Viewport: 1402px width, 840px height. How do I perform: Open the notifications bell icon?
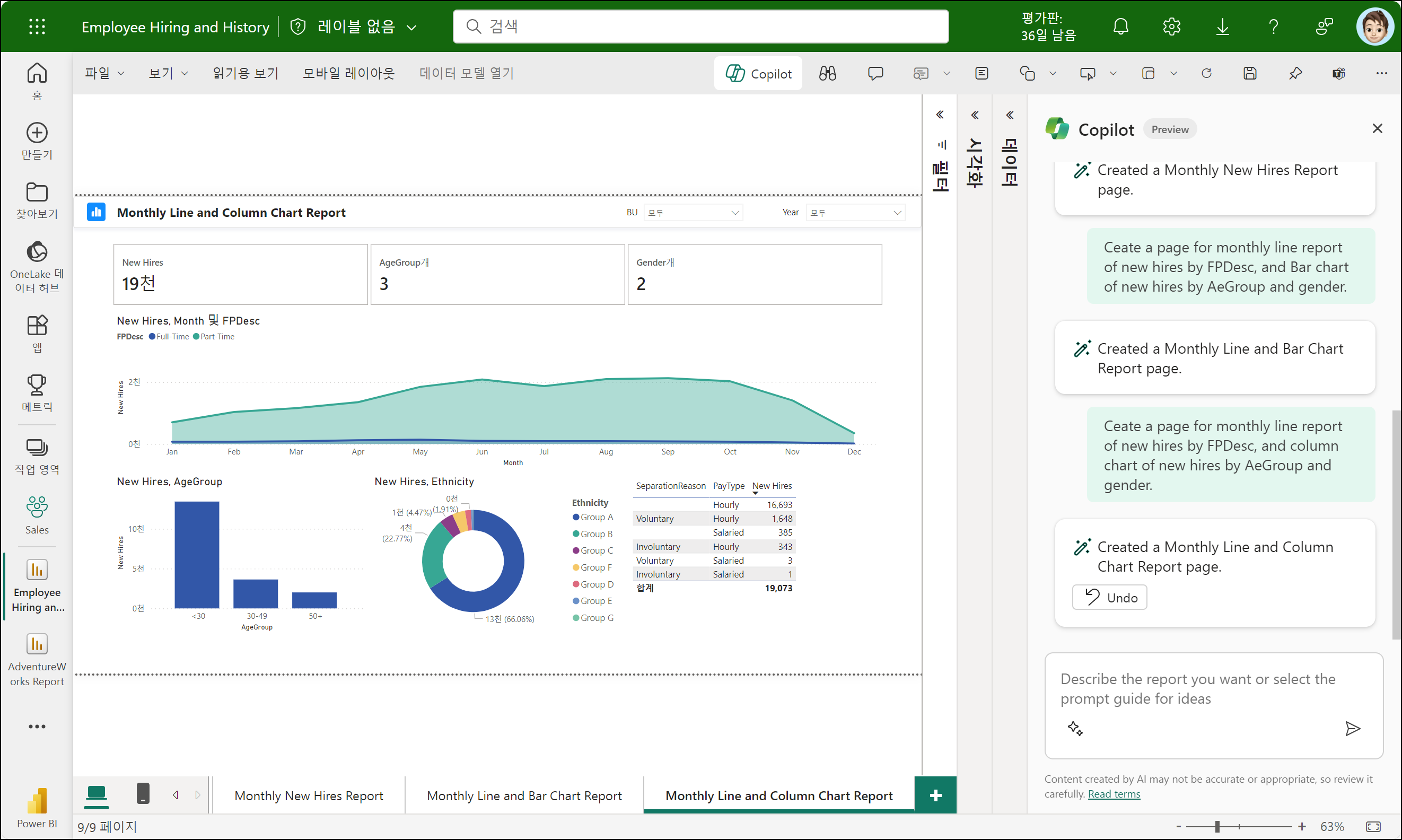coord(1120,27)
